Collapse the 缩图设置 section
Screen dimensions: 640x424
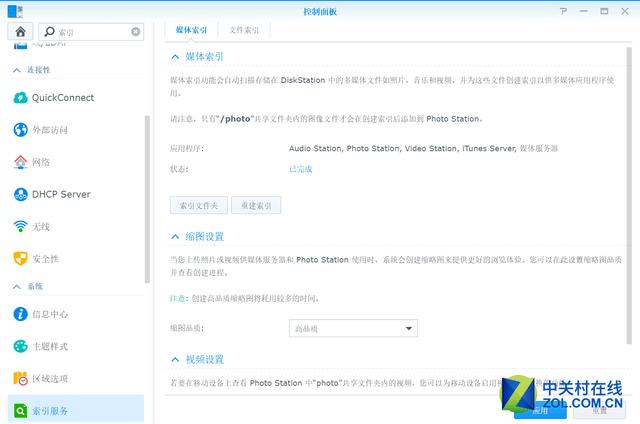click(x=175, y=237)
